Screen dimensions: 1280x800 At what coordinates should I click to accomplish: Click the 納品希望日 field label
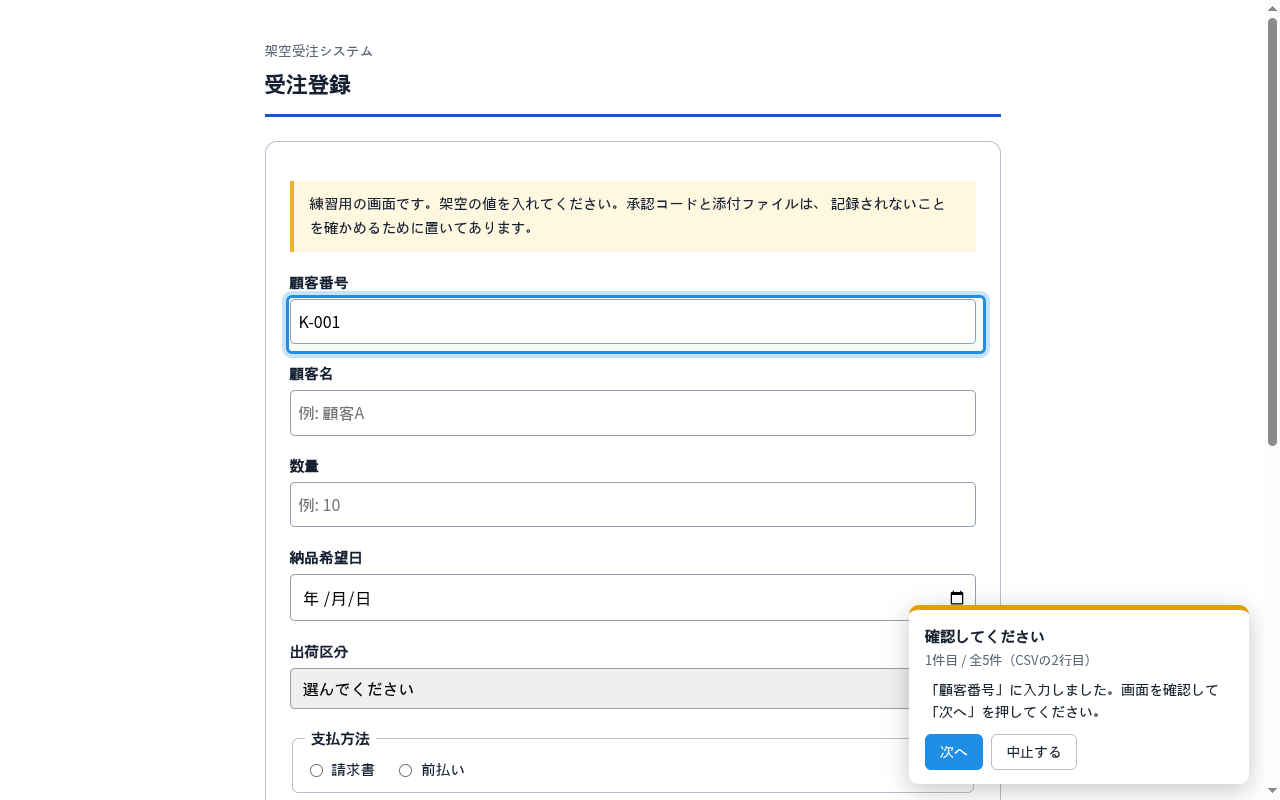coord(326,558)
